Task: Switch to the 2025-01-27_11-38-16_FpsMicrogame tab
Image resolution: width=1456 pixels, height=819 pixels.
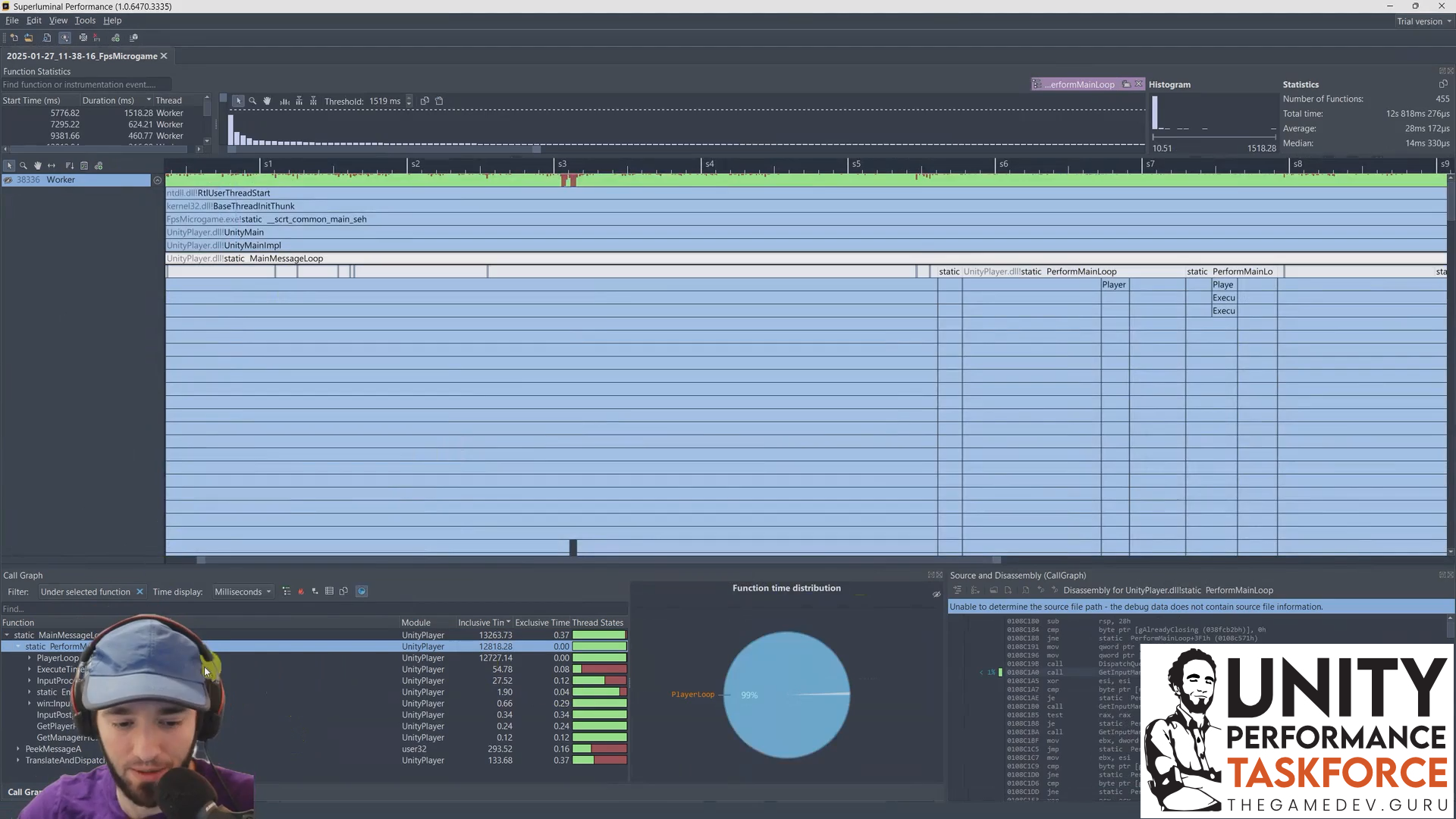Action: click(81, 55)
